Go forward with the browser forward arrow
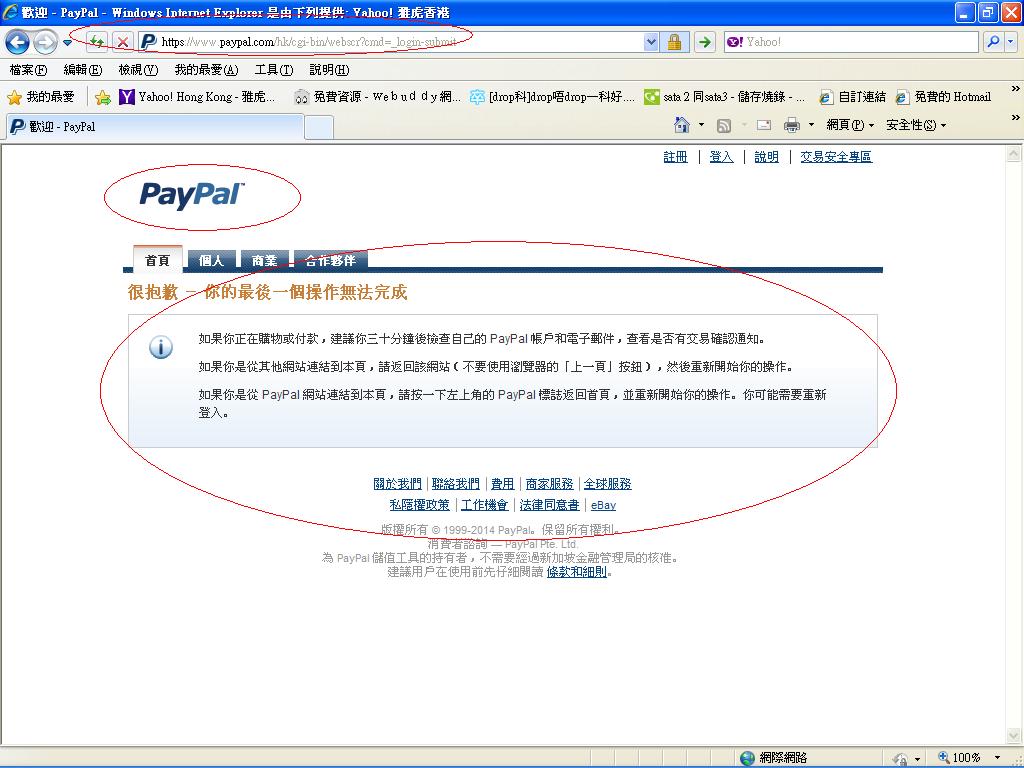The width and height of the screenshot is (1024, 768). 45,42
